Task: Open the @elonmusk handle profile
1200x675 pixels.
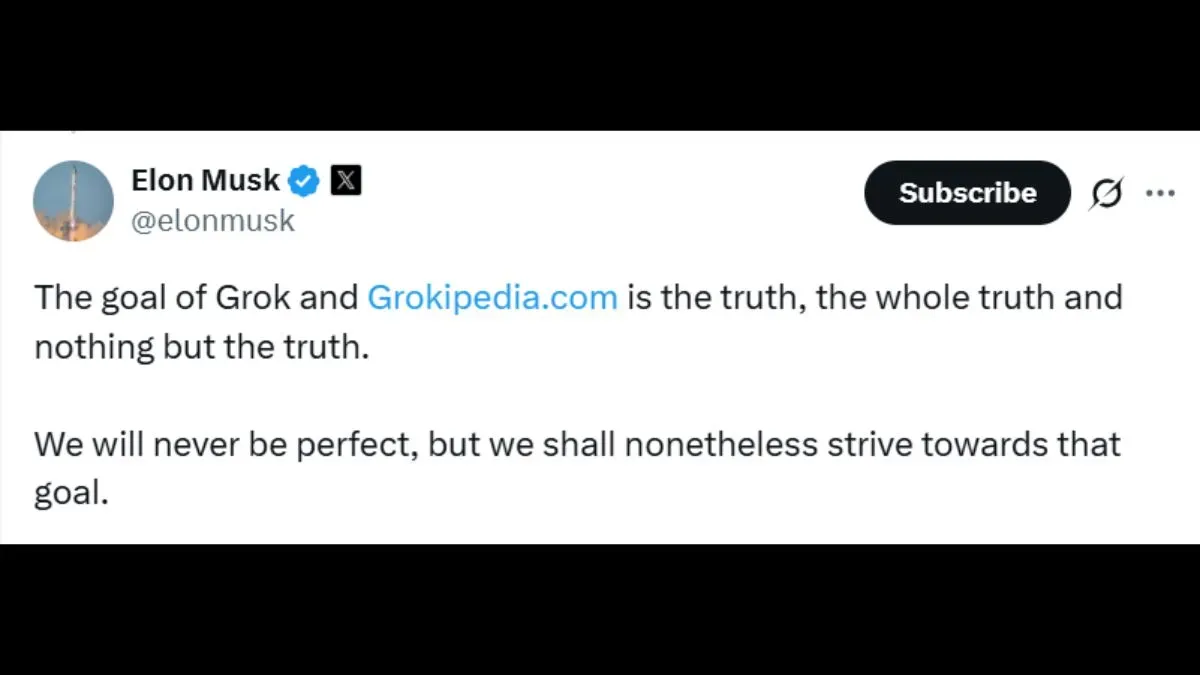Action: [213, 220]
